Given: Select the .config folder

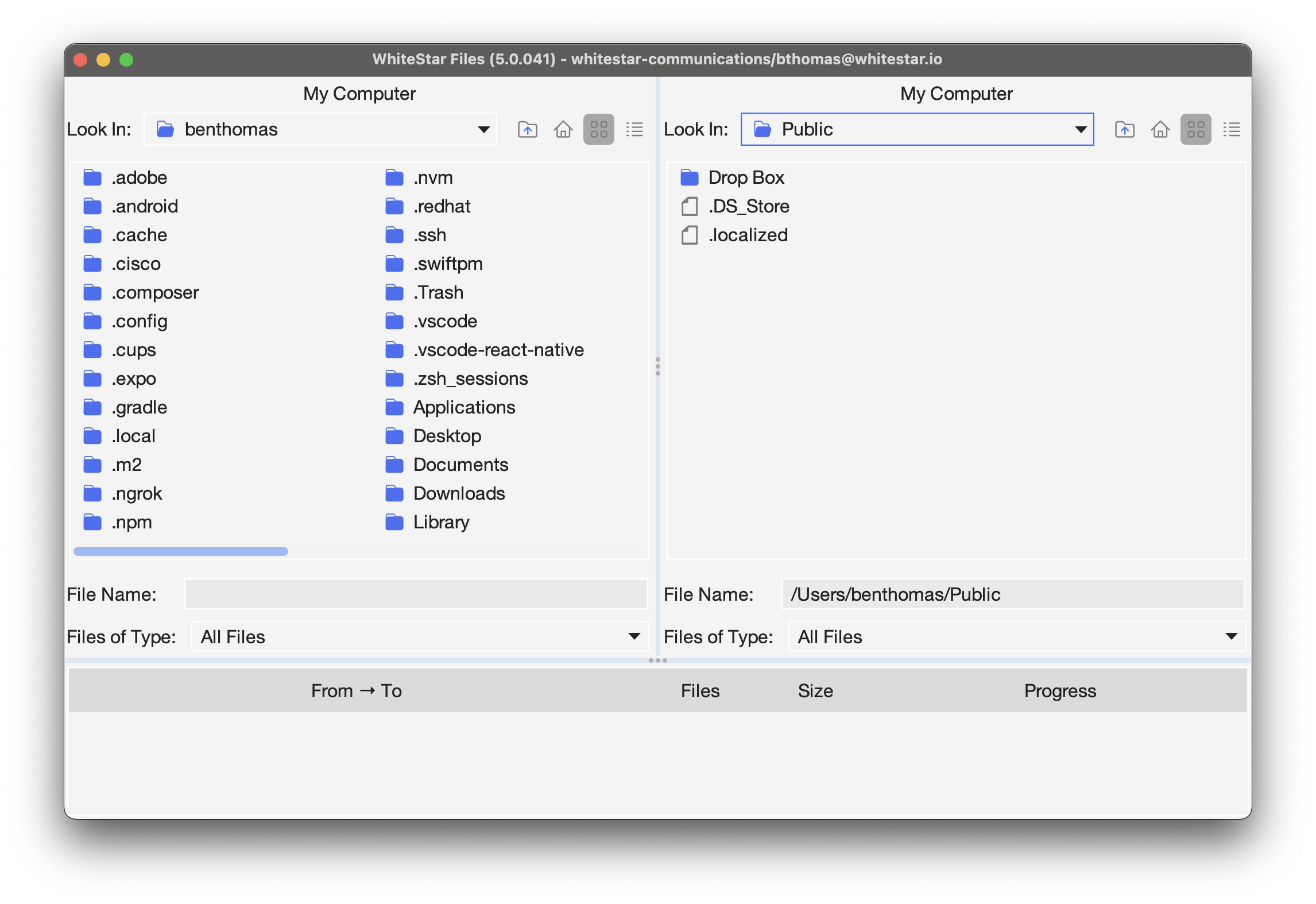Looking at the screenshot, I should coord(125,321).
